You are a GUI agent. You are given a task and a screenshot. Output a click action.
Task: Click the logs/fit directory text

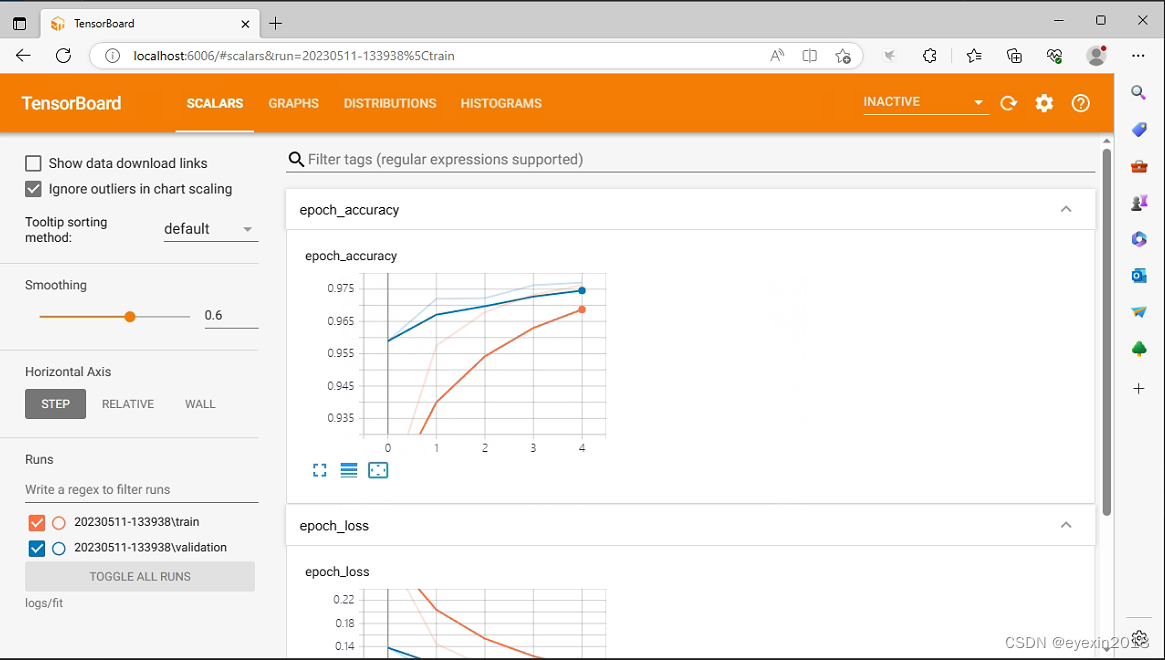point(44,604)
